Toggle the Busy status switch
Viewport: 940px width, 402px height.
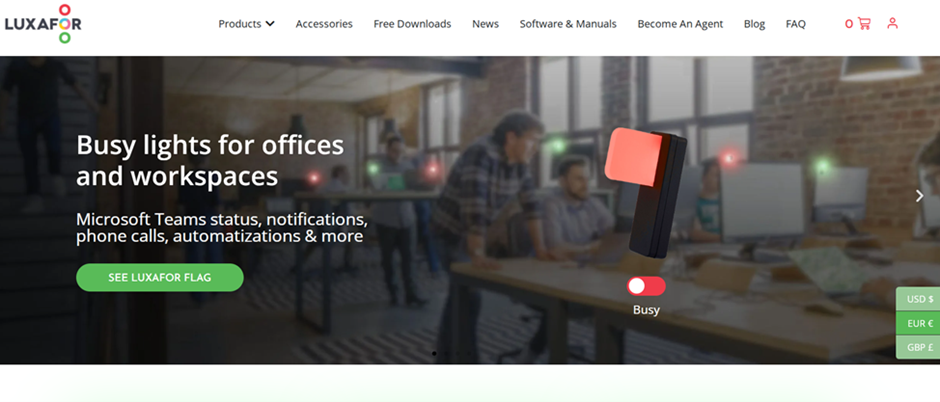(646, 286)
